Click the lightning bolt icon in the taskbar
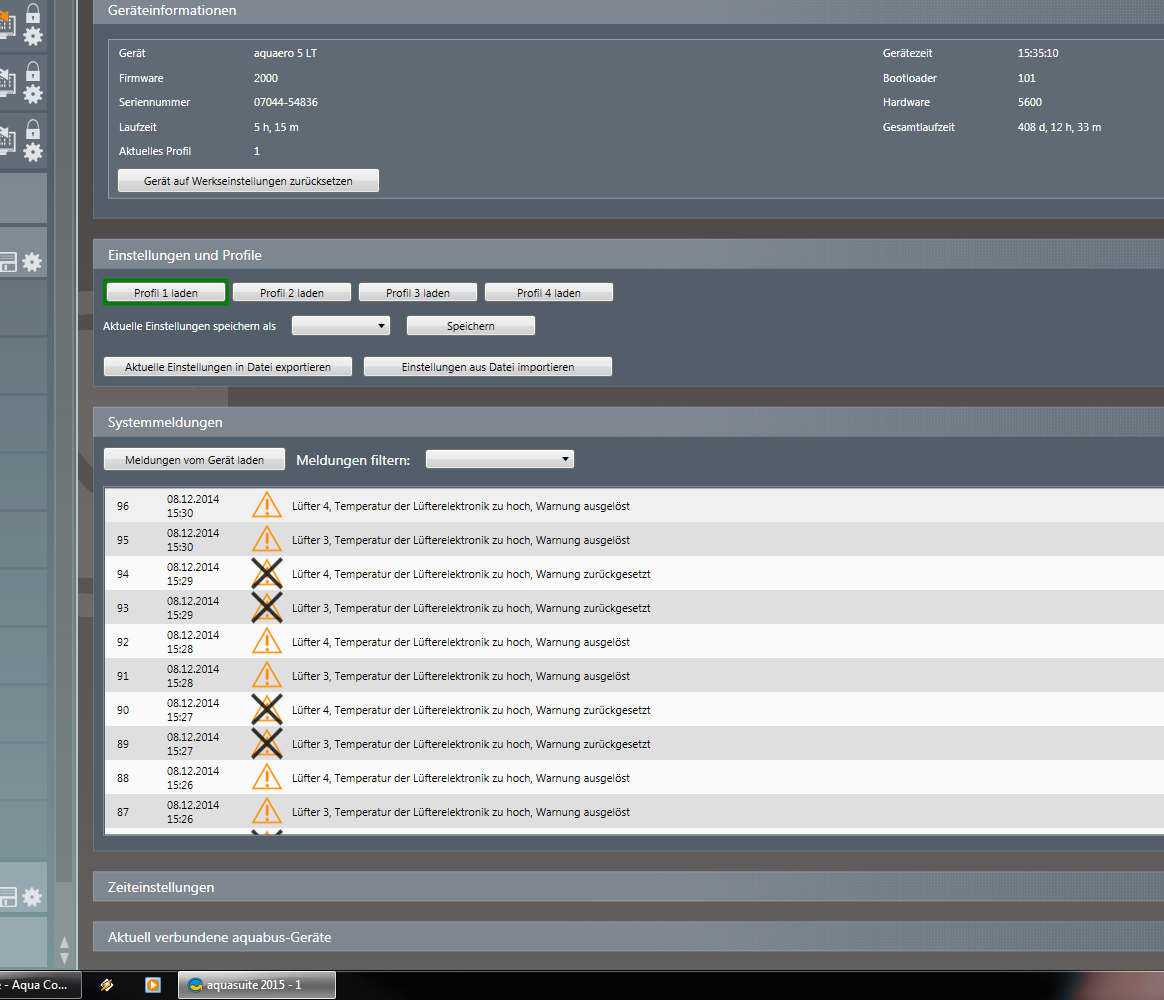The width and height of the screenshot is (1164, 1000). (107, 985)
